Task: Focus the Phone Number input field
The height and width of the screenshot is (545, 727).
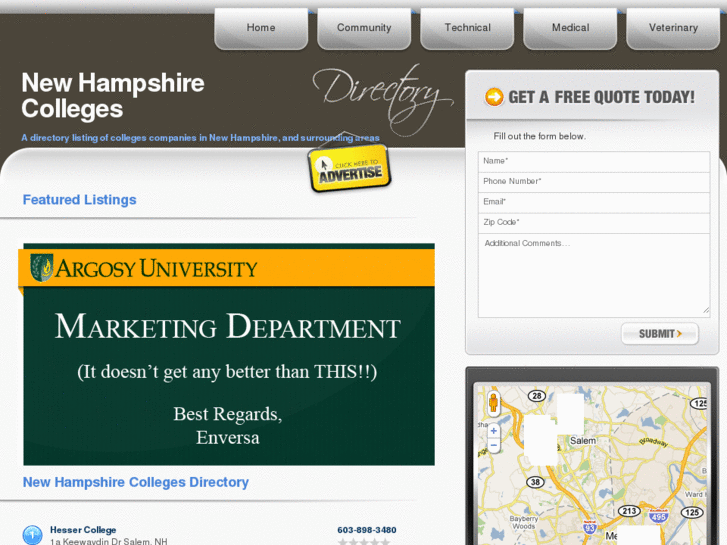Action: [x=594, y=182]
